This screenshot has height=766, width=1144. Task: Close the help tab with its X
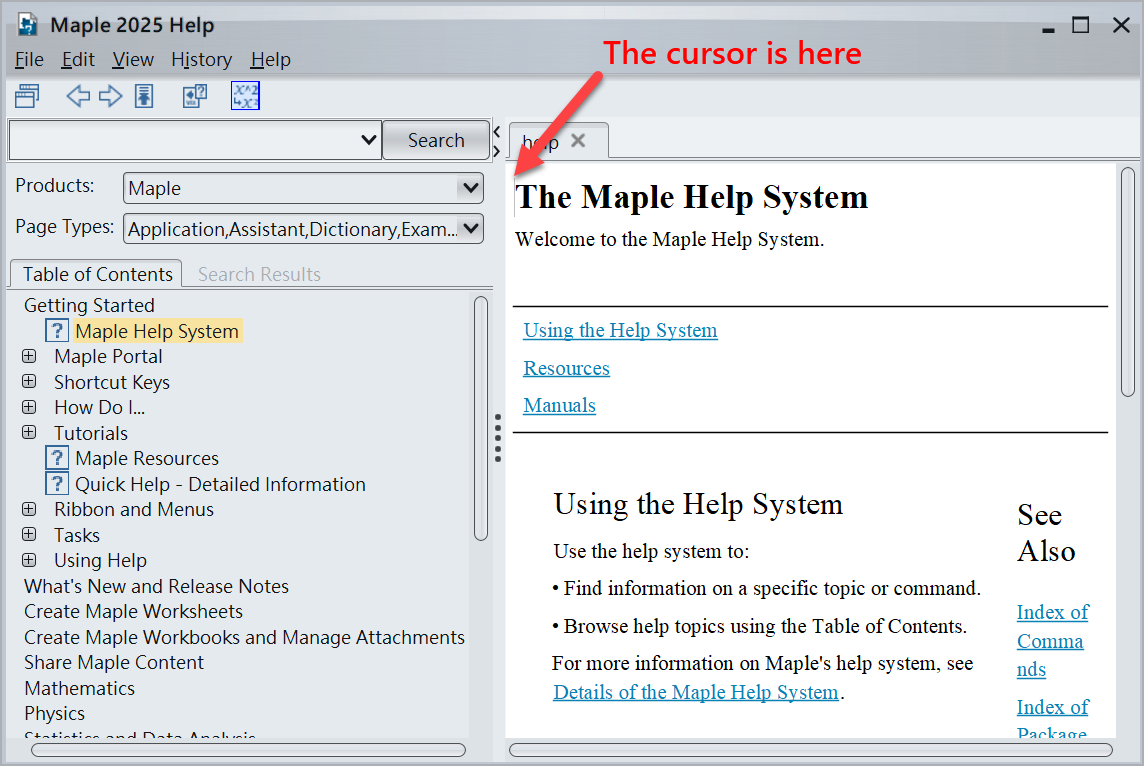(x=578, y=140)
